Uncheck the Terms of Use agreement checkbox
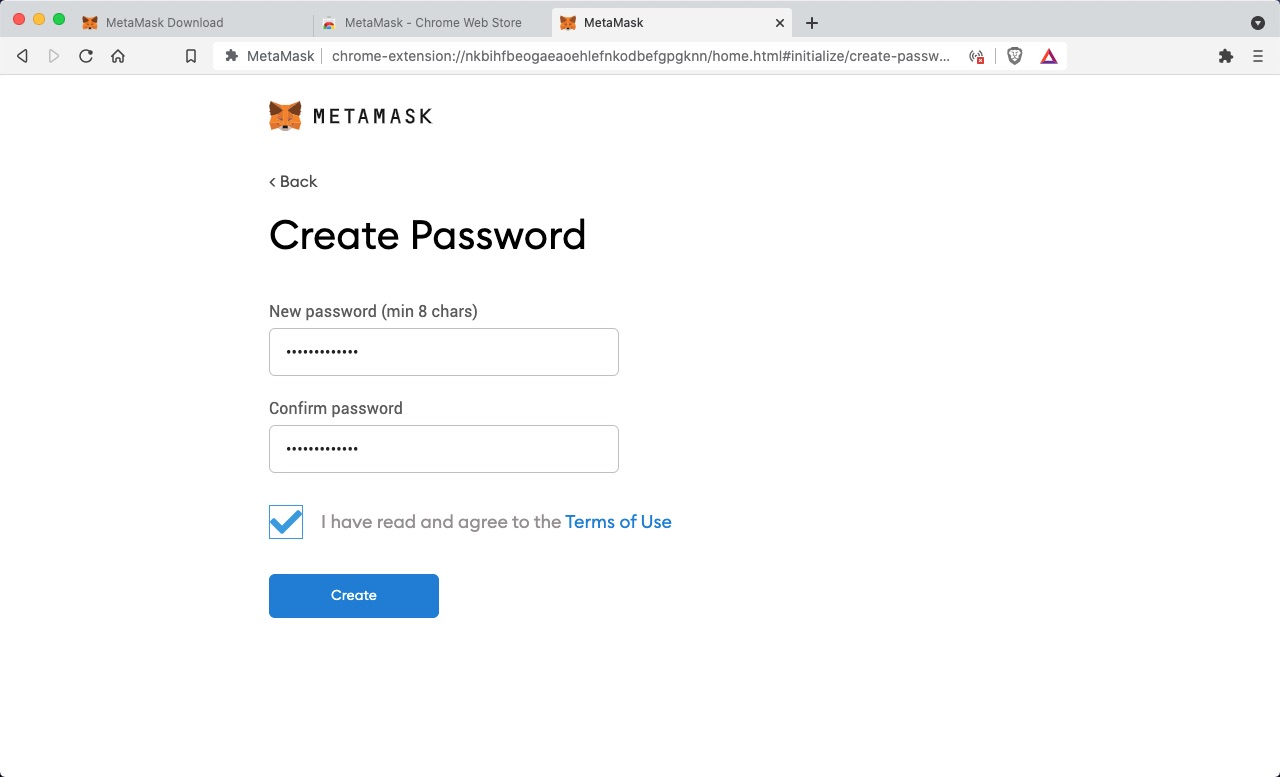Viewport: 1280px width, 777px height. [286, 522]
